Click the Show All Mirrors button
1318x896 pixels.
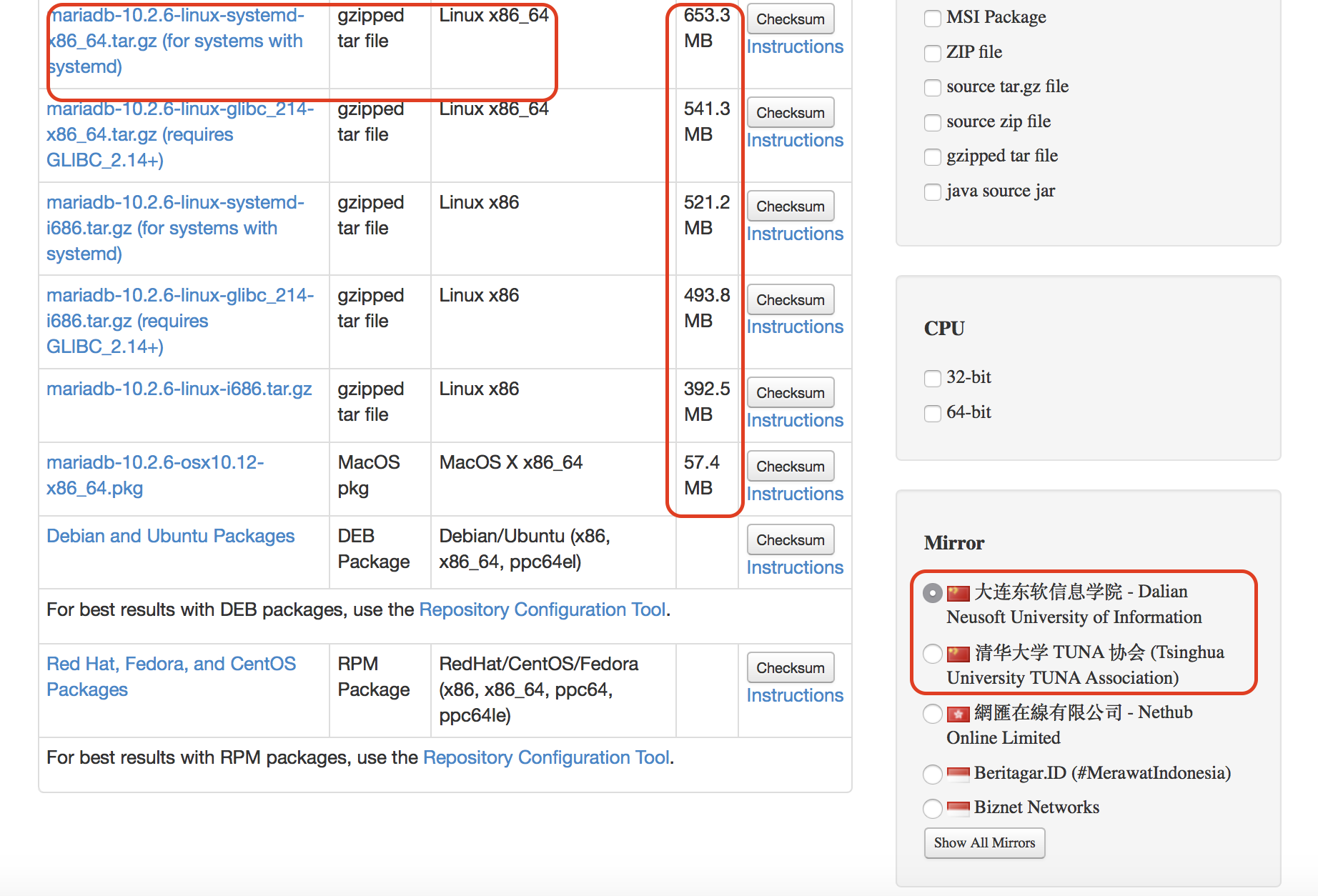point(984,843)
